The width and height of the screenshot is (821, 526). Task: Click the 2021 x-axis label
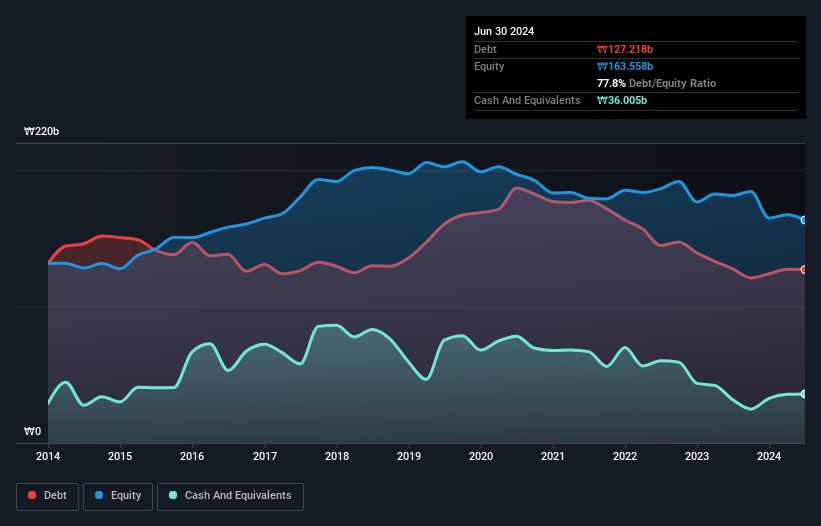[553, 456]
